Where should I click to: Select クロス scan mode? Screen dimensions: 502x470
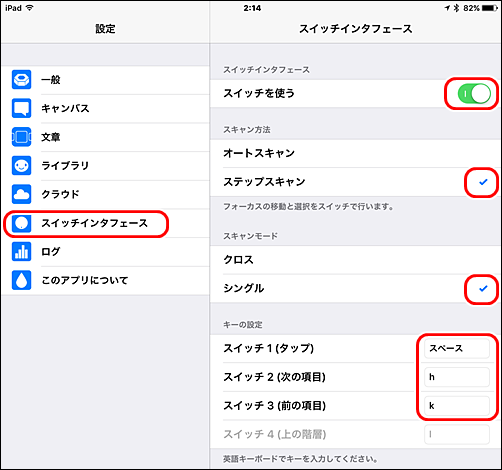356,260
